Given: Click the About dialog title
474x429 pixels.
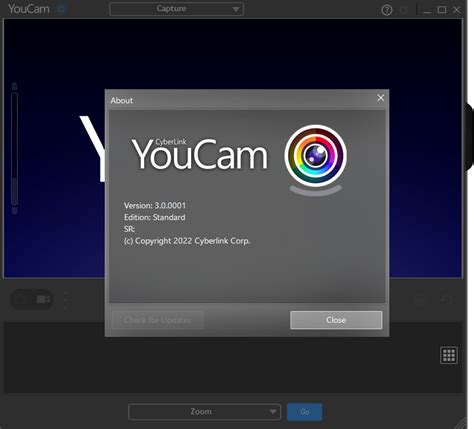Looking at the screenshot, I should [x=122, y=100].
